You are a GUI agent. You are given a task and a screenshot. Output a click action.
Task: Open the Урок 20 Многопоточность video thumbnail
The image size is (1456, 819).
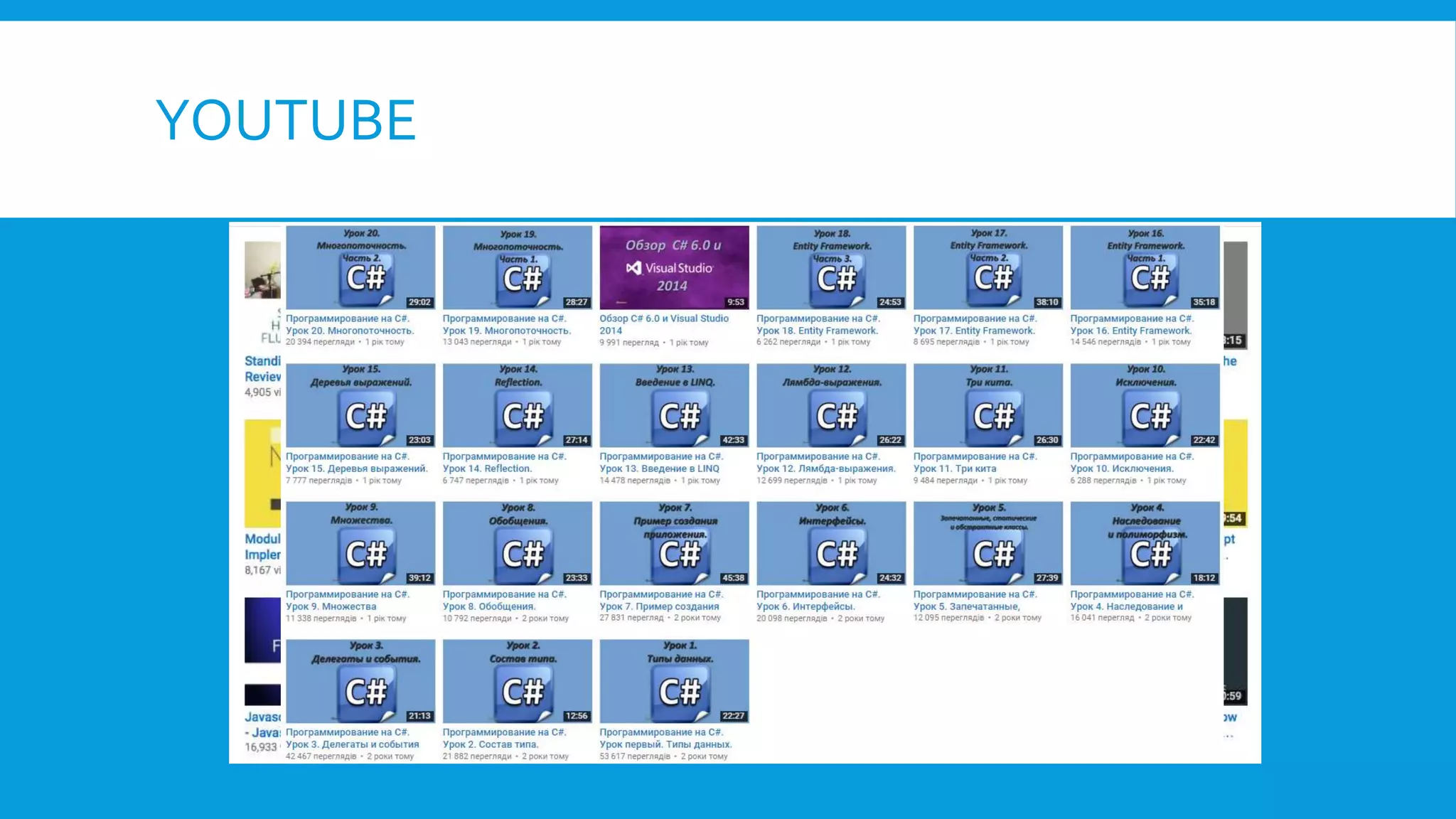point(360,267)
